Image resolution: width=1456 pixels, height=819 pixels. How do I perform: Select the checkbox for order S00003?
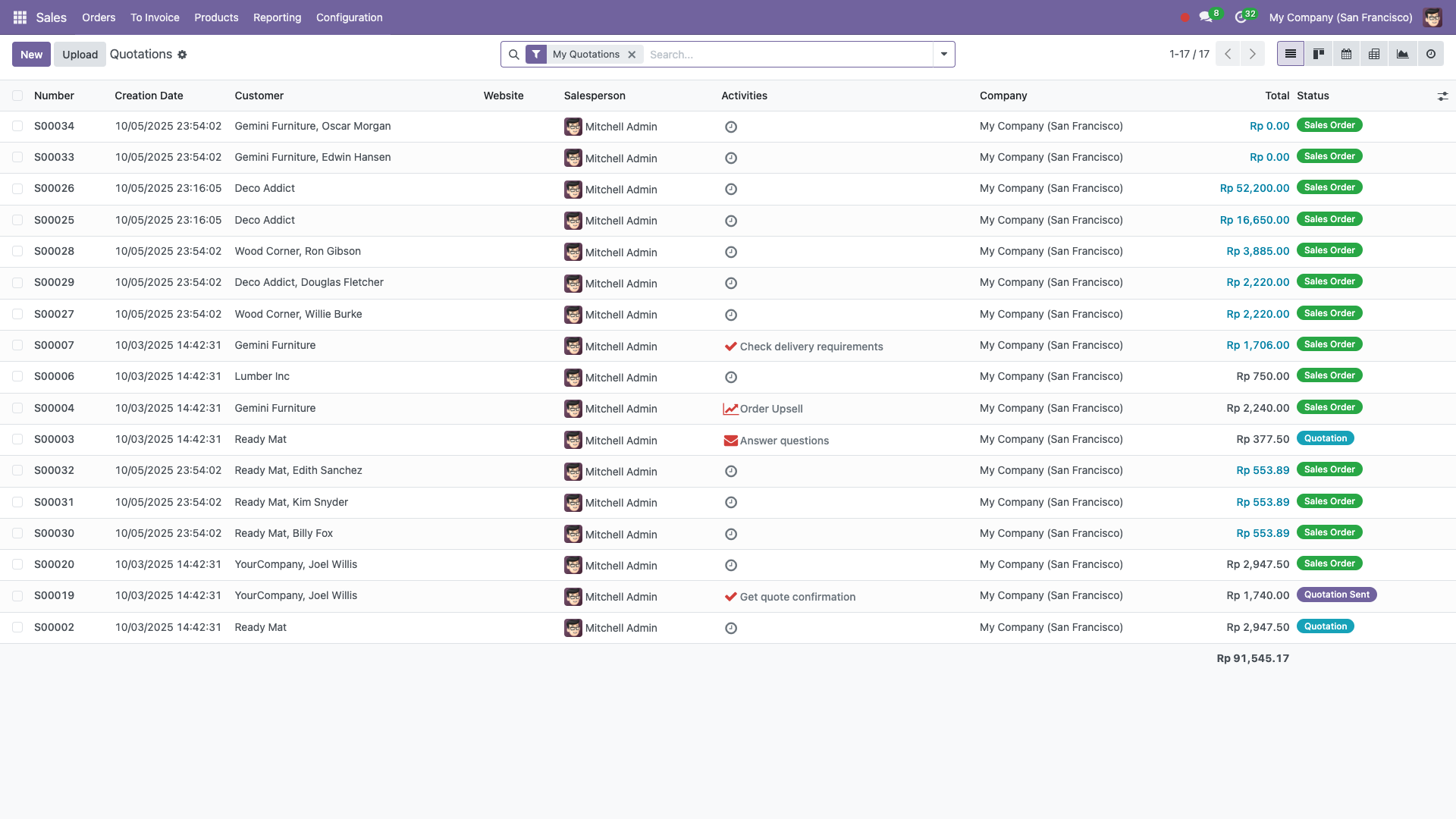point(17,439)
